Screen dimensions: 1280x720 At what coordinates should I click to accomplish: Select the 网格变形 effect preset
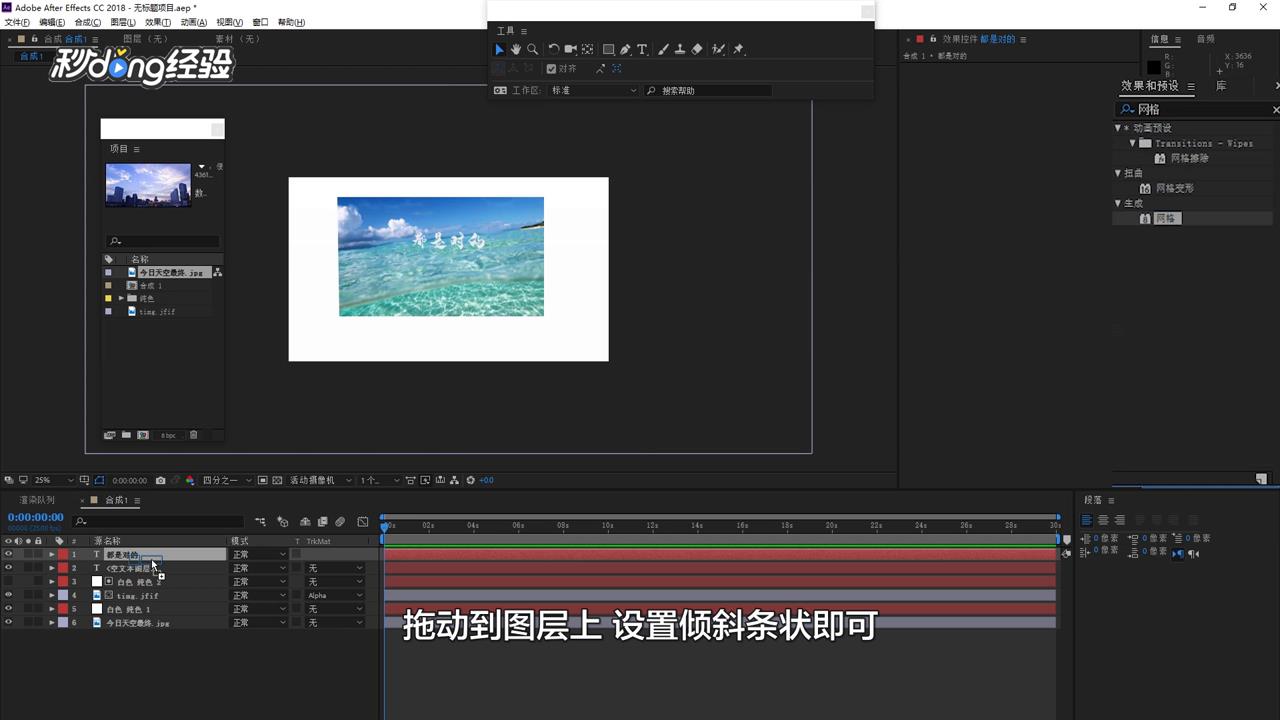(x=1175, y=188)
